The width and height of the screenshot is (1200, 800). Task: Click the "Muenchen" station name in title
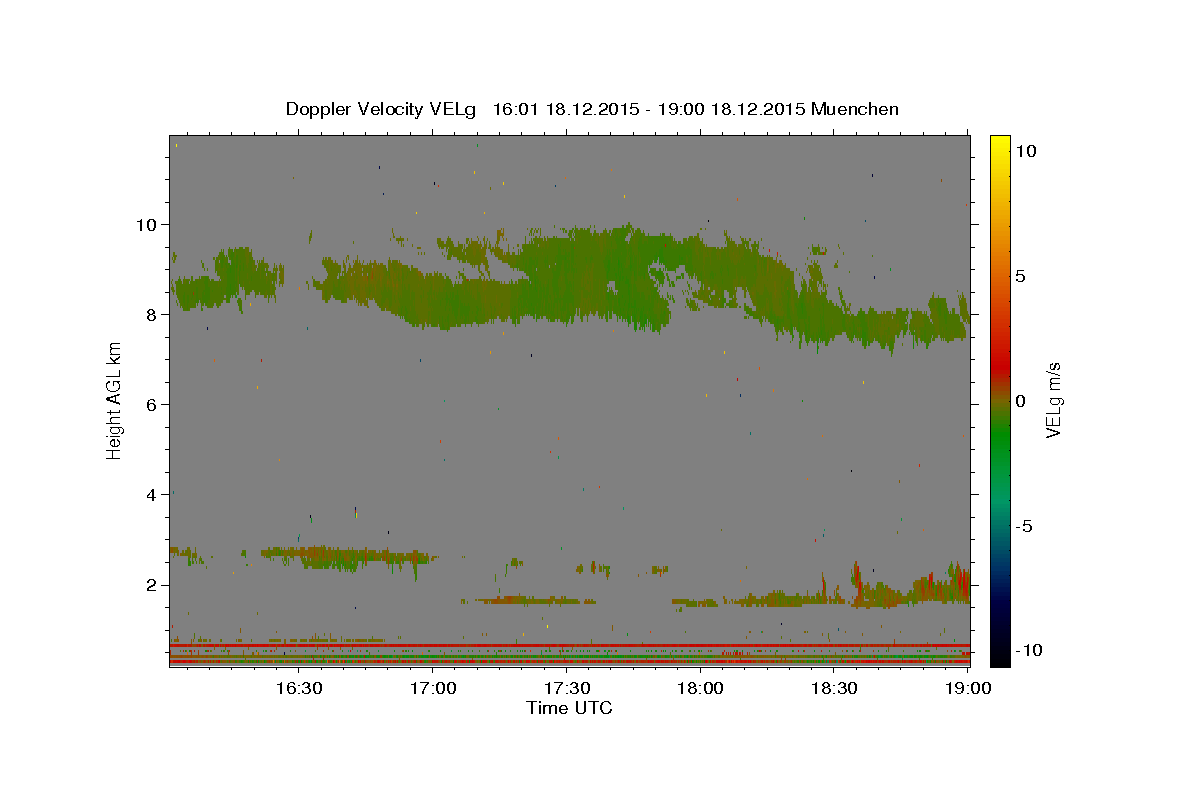point(855,109)
